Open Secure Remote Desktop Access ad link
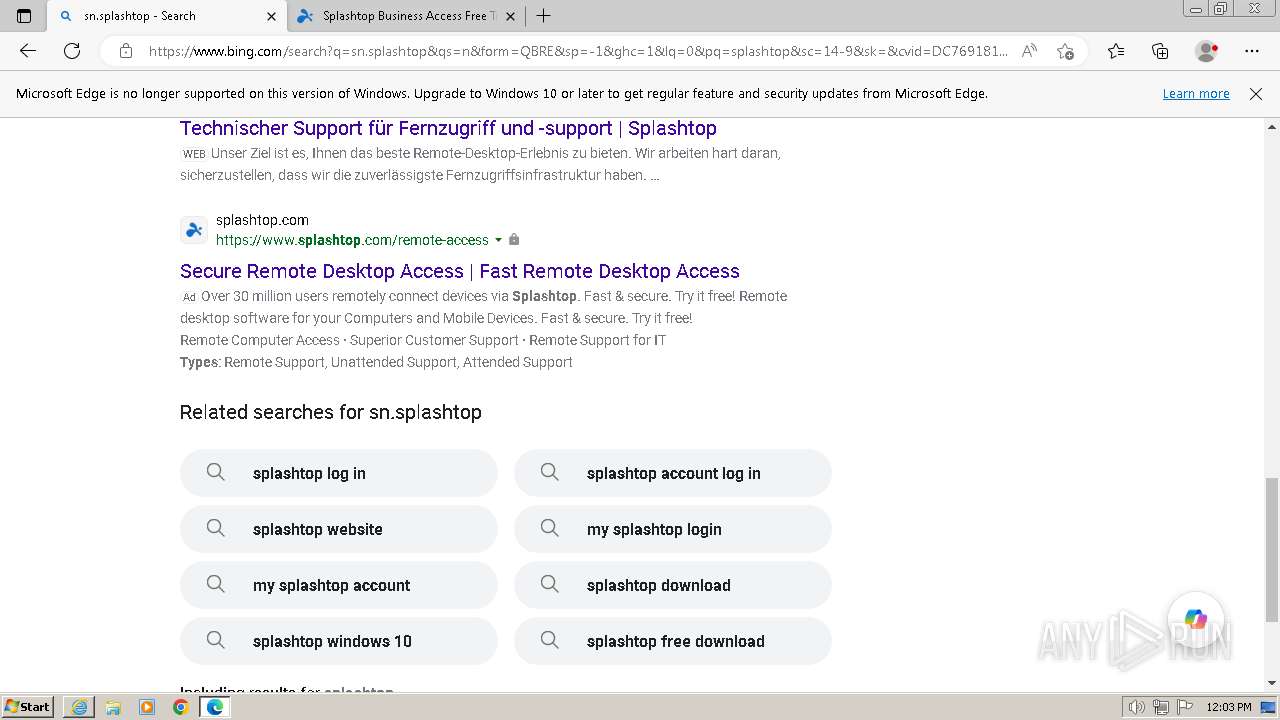The width and height of the screenshot is (1280, 720). point(460,271)
